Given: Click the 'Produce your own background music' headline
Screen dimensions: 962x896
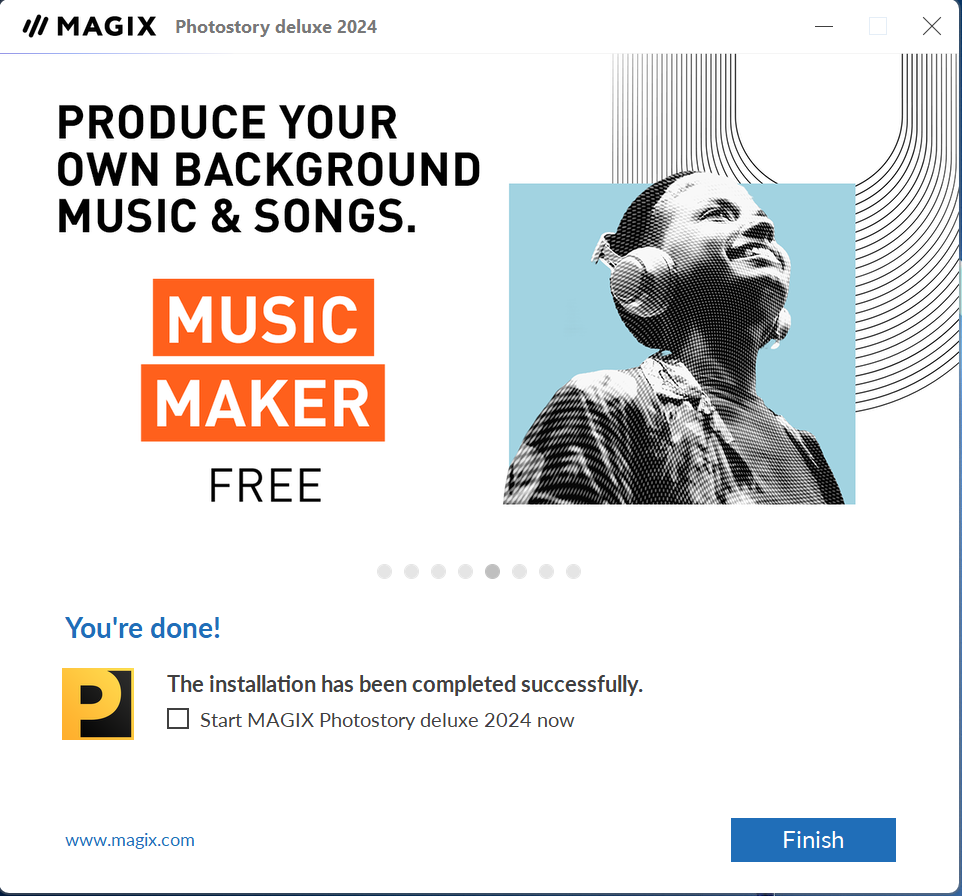Looking at the screenshot, I should pos(269,169).
